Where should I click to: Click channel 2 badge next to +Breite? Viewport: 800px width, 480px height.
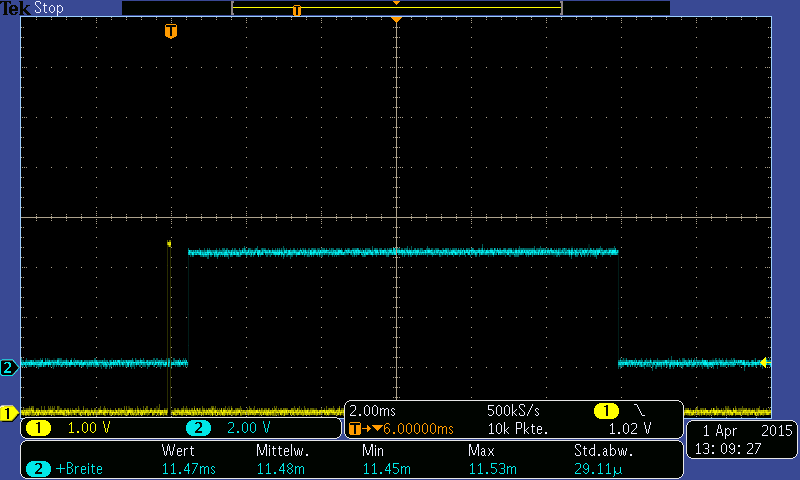coord(38,469)
